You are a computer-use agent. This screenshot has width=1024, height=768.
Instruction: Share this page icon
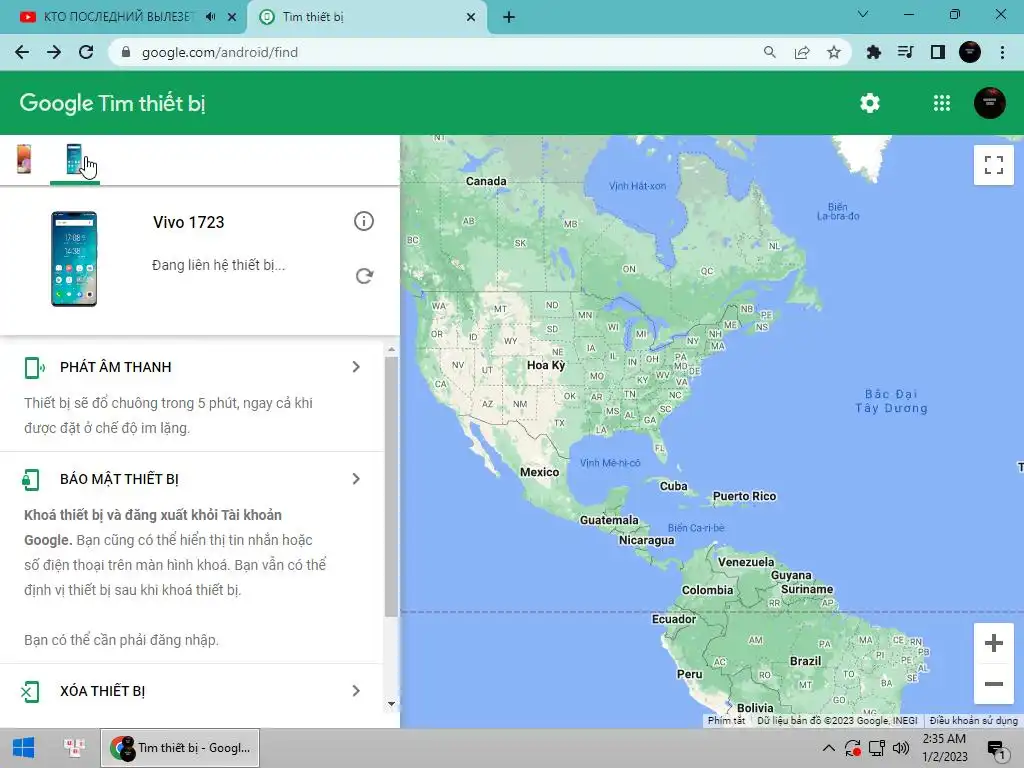coord(802,52)
